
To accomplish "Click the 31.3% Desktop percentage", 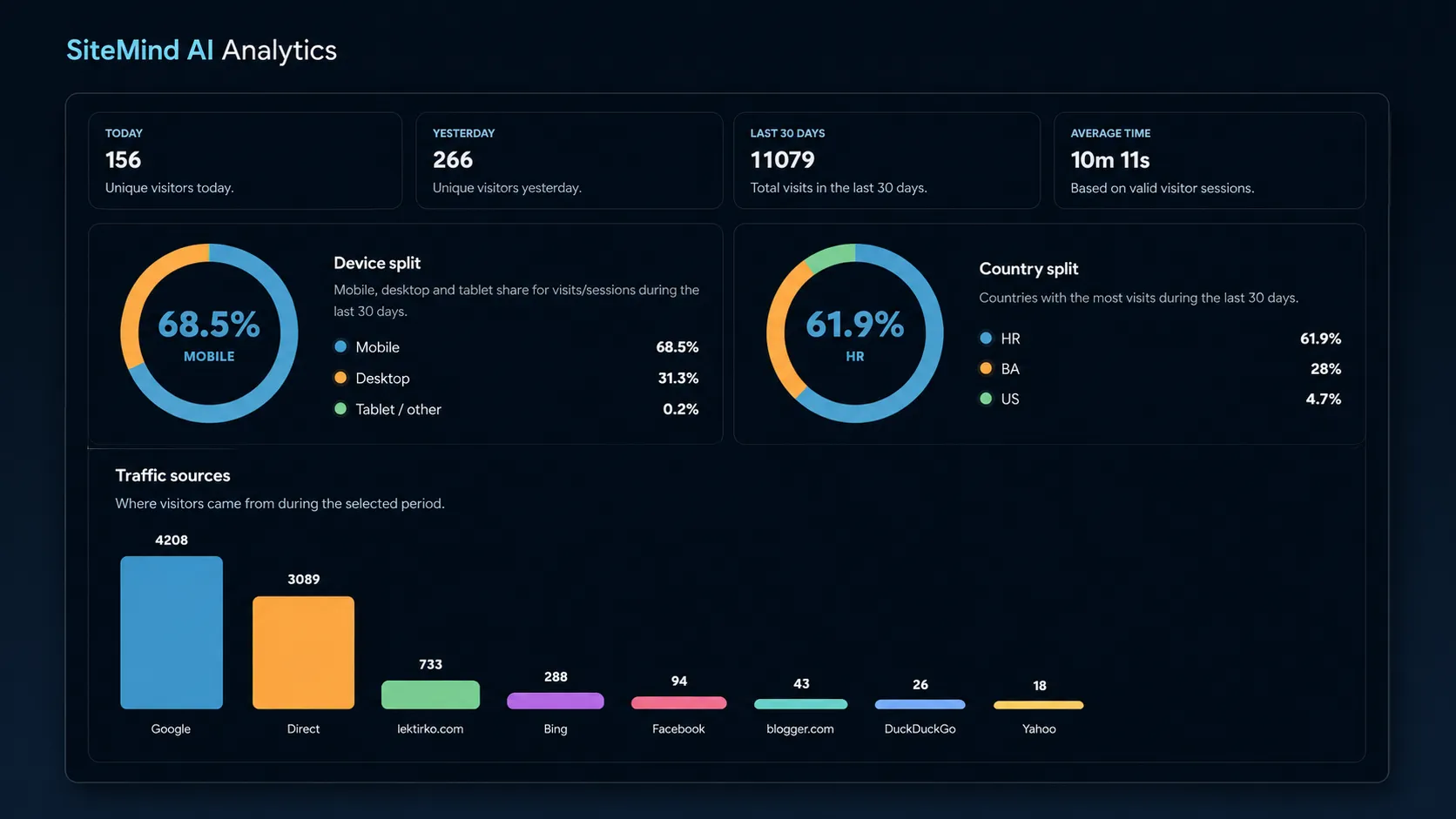I will 678,378.
